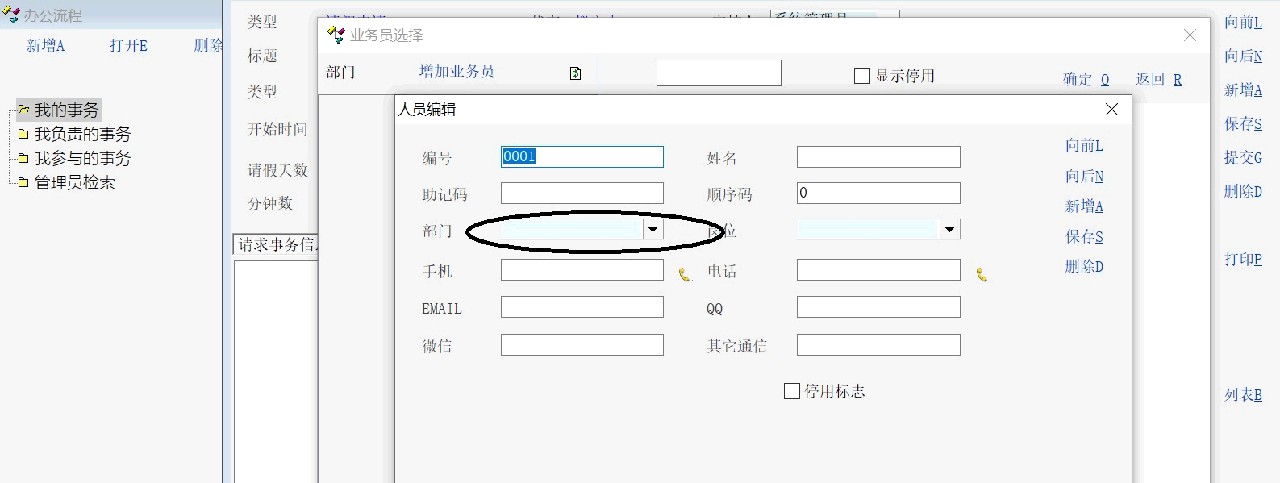Click the green refresh icon near 增加业务员
The width and height of the screenshot is (1280, 483).
click(575, 73)
